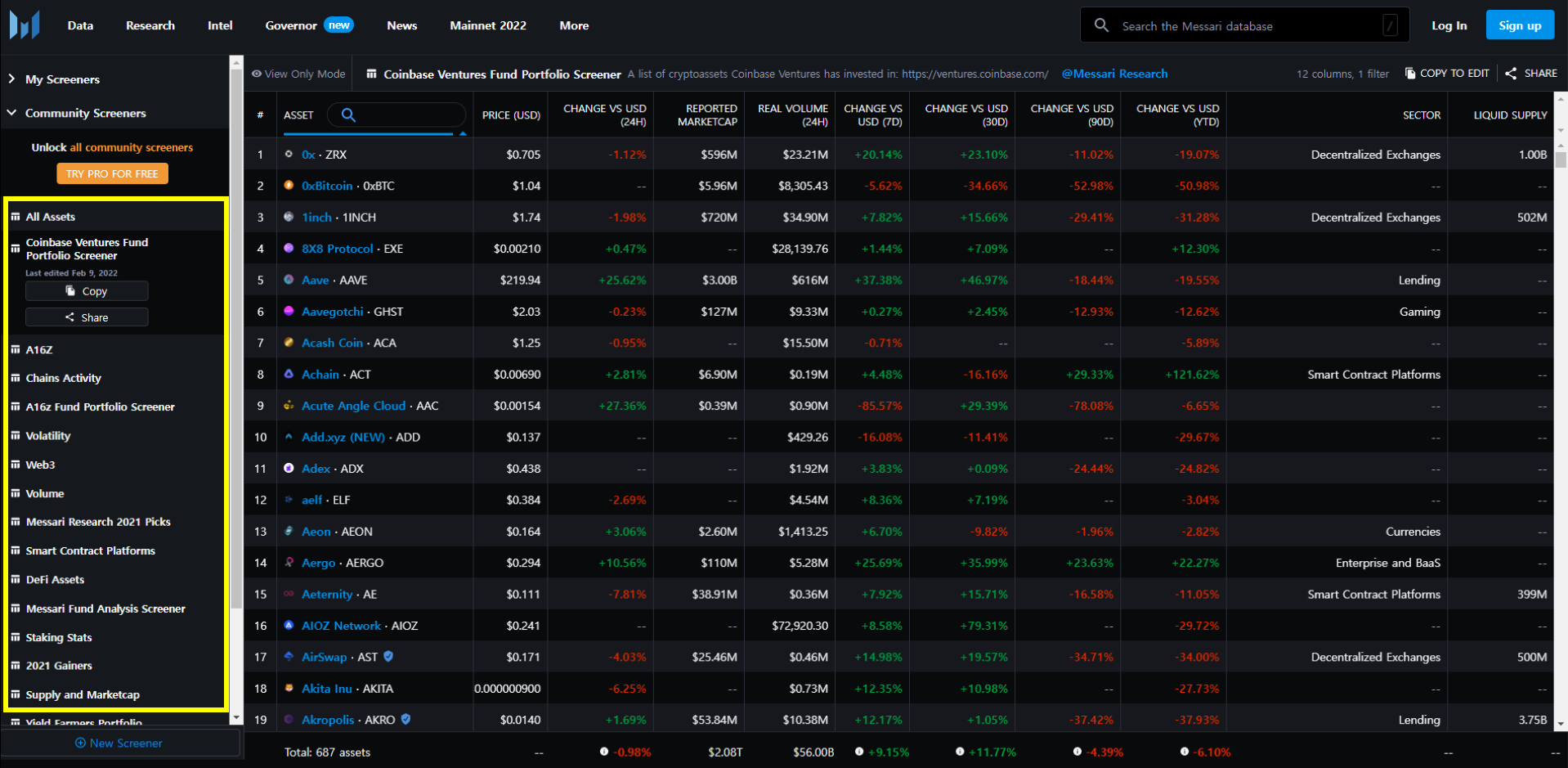The height and width of the screenshot is (768, 1568).
Task: Click TRY PRO FOR FREE button
Action: pyautogui.click(x=112, y=173)
